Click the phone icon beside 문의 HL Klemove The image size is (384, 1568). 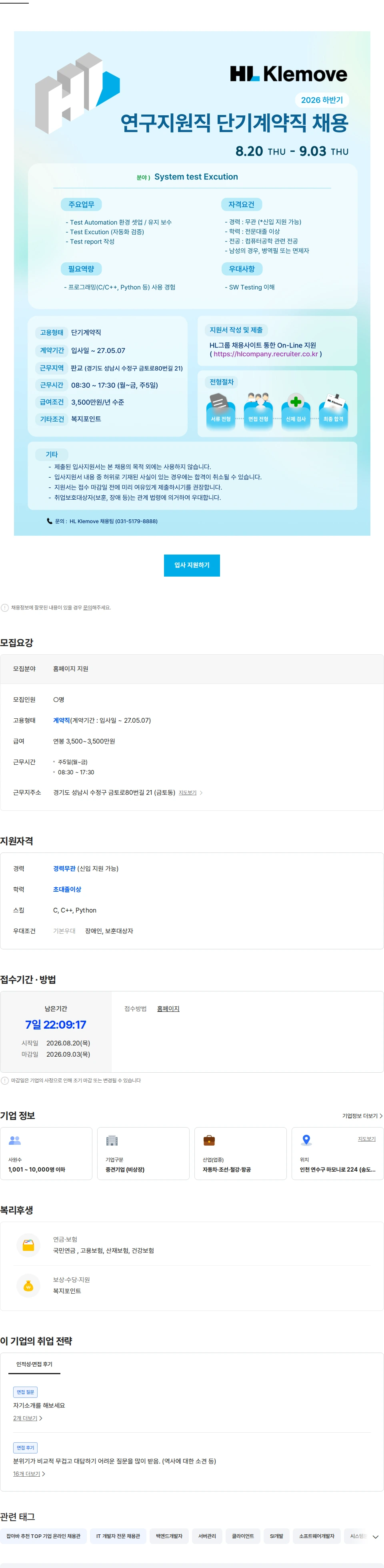(x=50, y=521)
